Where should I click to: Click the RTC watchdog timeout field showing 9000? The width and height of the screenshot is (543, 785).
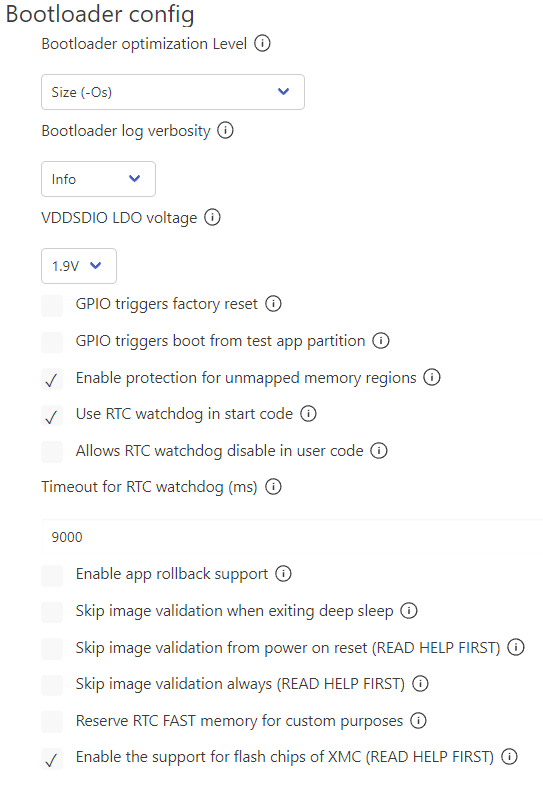click(x=293, y=537)
